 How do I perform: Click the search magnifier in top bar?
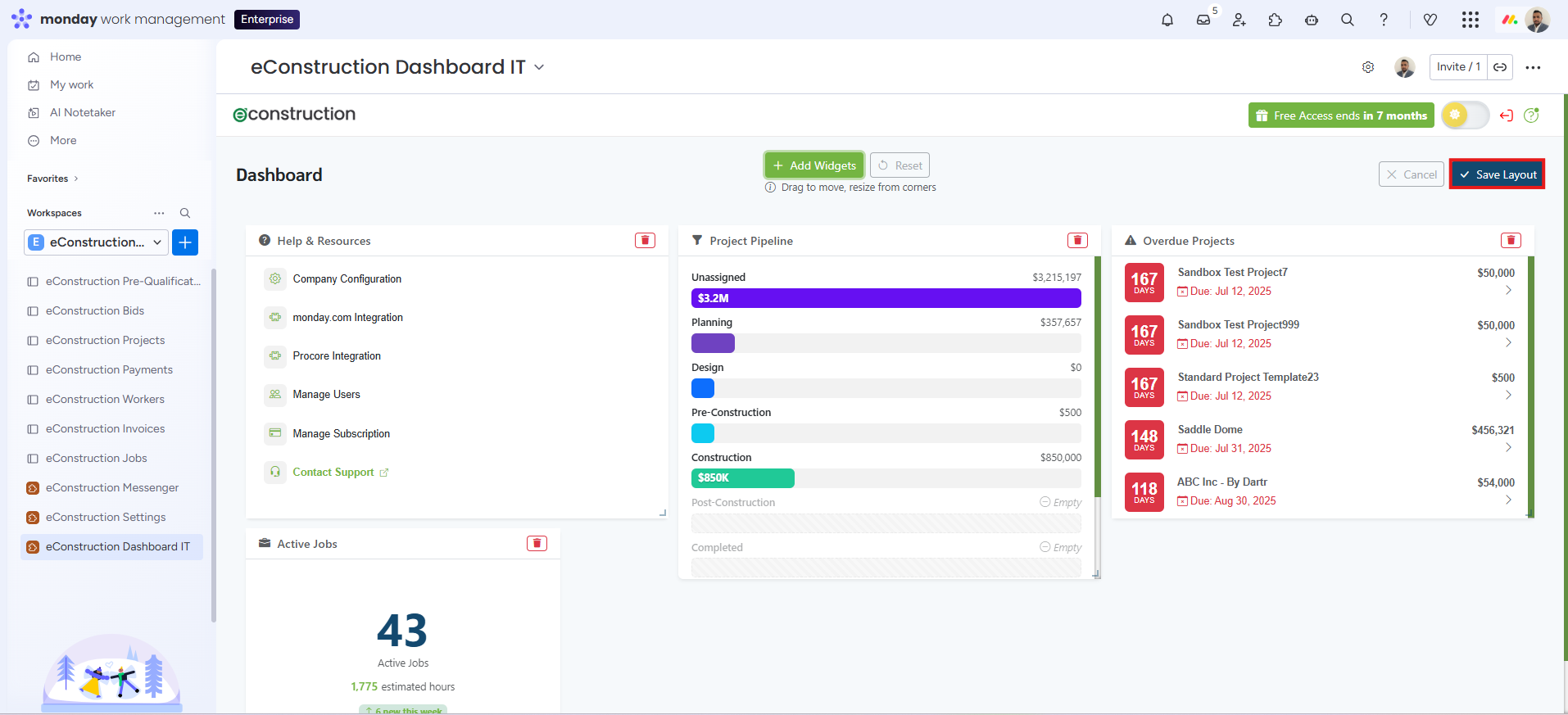1347,20
